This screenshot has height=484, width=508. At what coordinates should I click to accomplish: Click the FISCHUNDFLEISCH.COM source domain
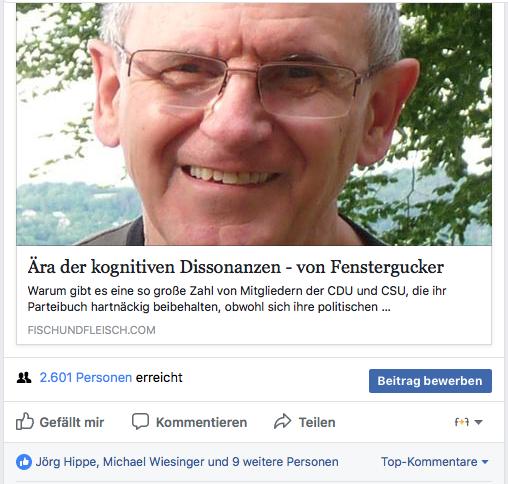[91, 330]
